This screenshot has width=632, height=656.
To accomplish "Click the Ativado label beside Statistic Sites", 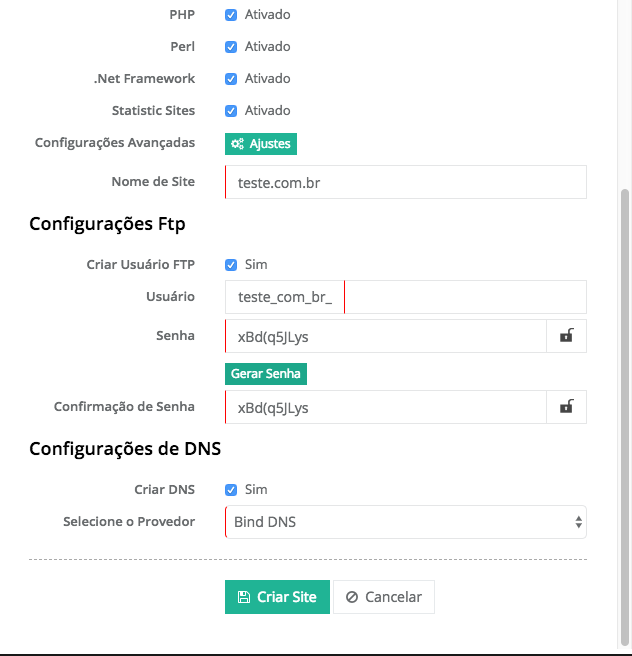I will (267, 111).
